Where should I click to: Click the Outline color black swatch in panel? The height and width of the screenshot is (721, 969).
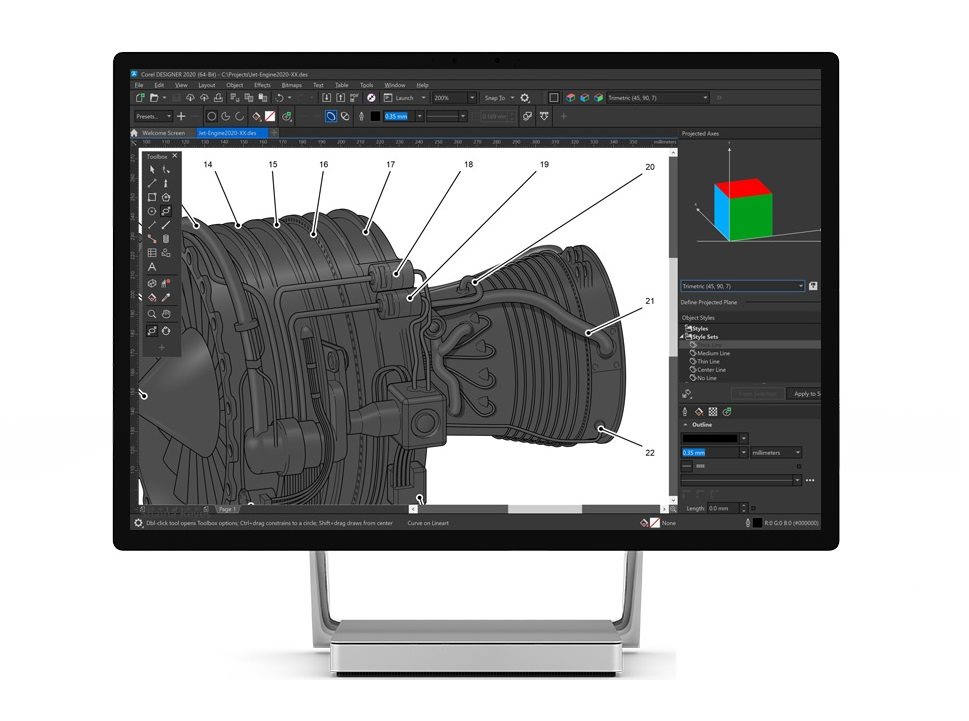tap(710, 438)
